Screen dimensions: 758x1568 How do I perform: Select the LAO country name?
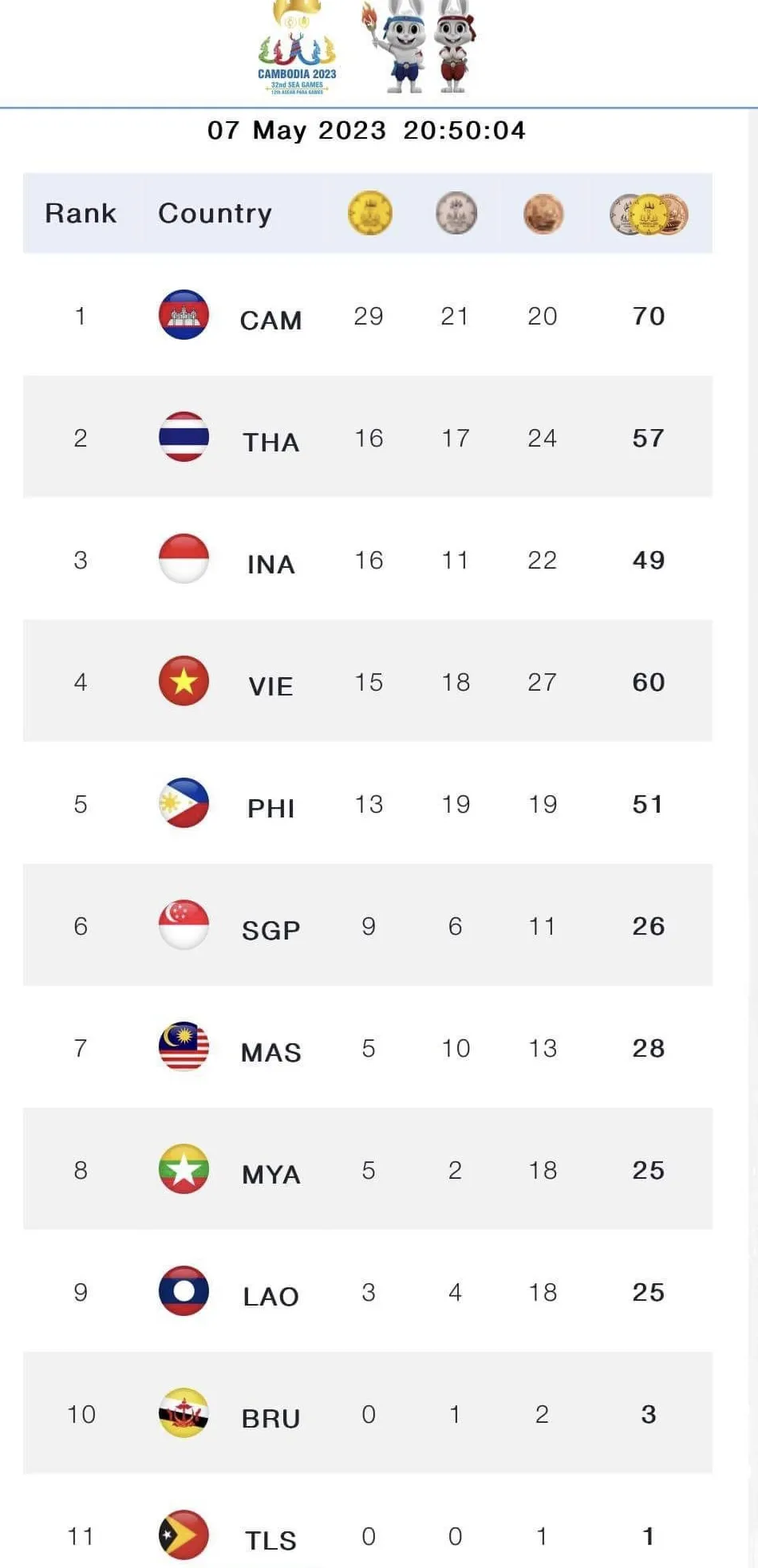point(270,1296)
